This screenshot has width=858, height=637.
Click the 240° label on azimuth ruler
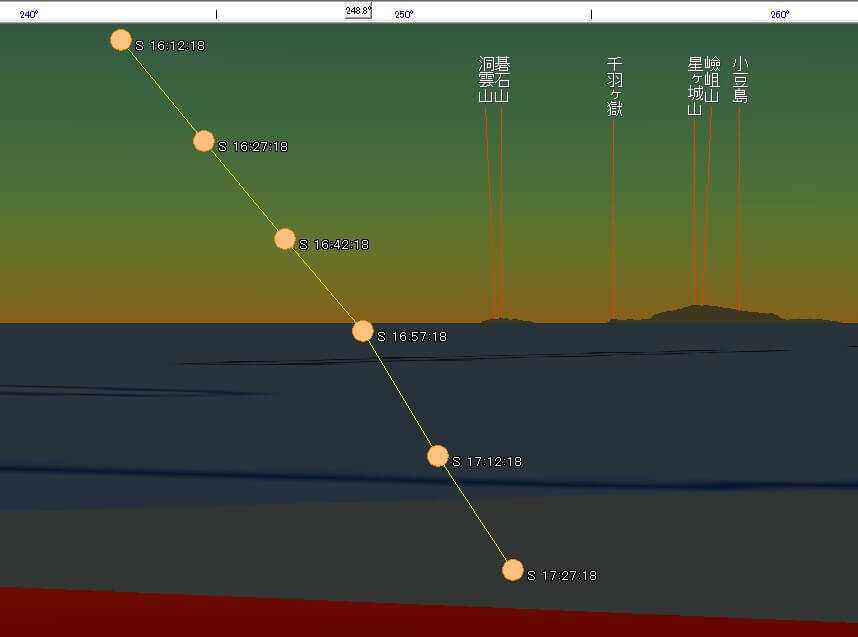coord(29,14)
